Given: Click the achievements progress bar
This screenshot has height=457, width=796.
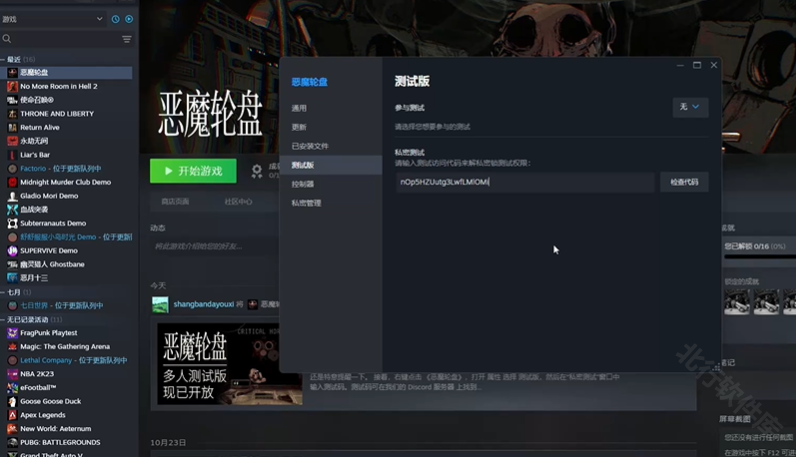Looking at the screenshot, I should click(759, 257).
